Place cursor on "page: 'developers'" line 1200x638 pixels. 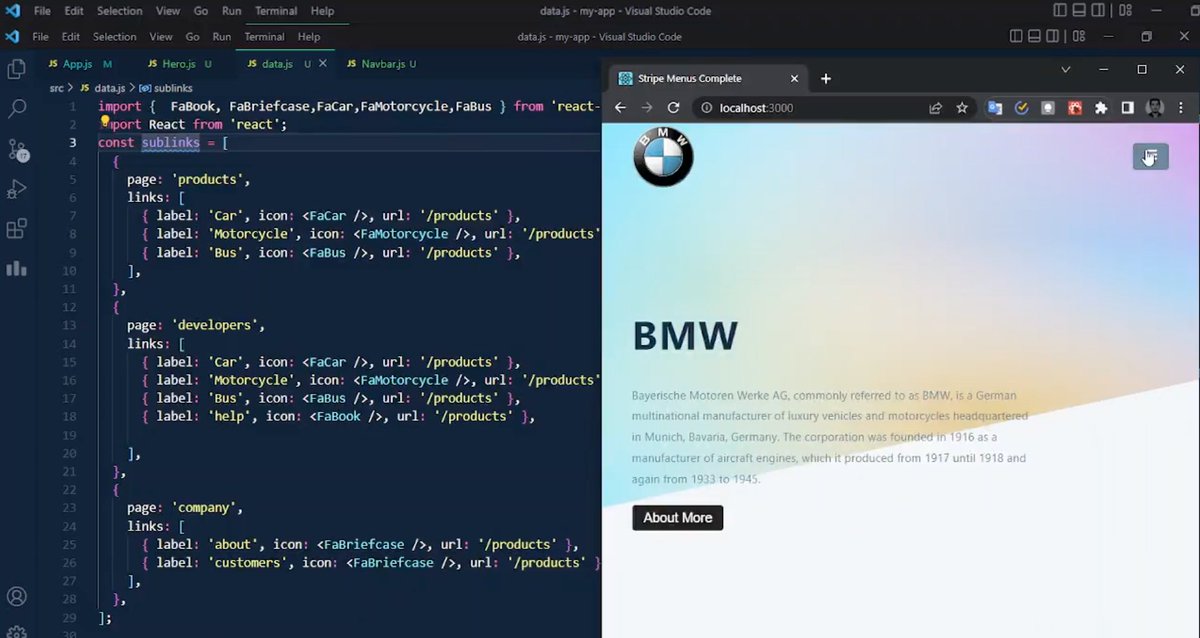tap(195, 325)
